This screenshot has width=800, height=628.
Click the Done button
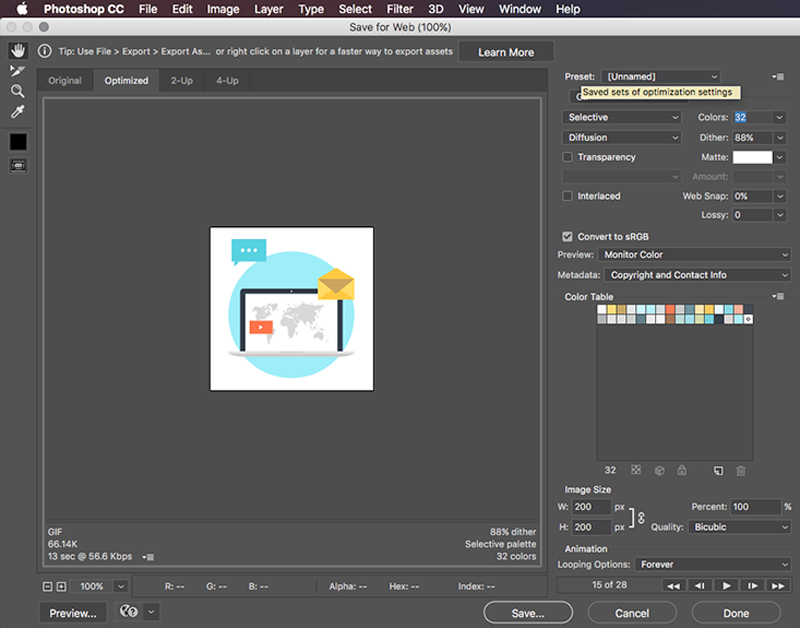tap(736, 613)
